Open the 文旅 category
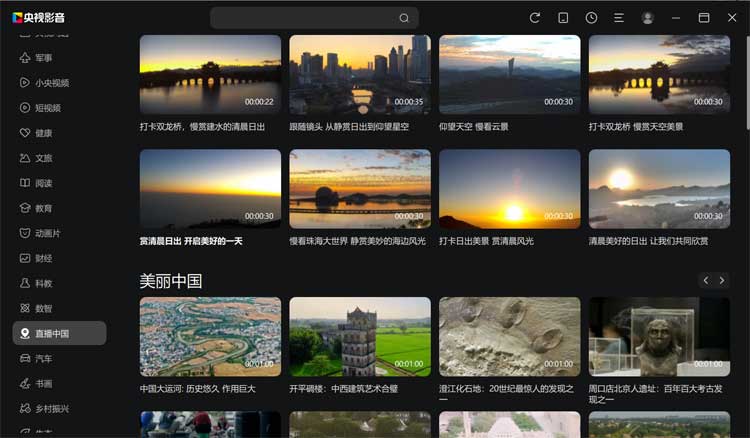Viewport: 750px width, 438px height. click(x=36, y=158)
